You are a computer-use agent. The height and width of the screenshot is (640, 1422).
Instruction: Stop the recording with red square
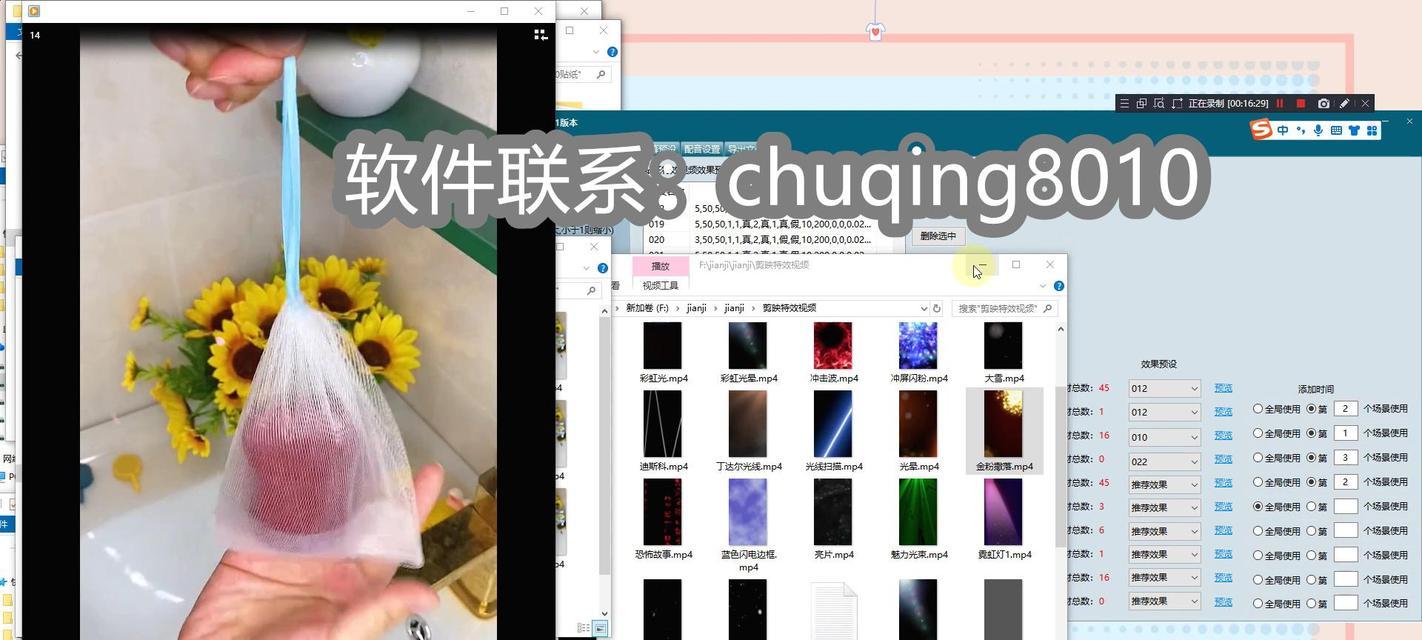(x=1300, y=103)
